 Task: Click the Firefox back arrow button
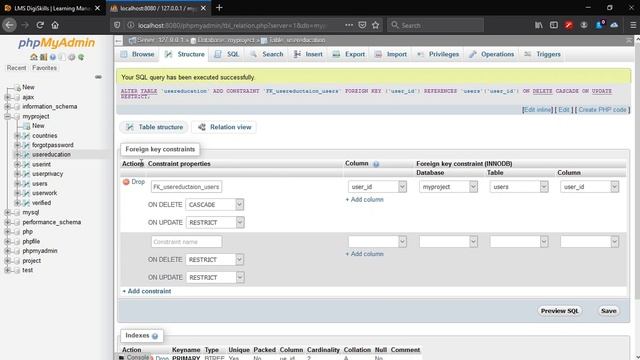pos(9,25)
